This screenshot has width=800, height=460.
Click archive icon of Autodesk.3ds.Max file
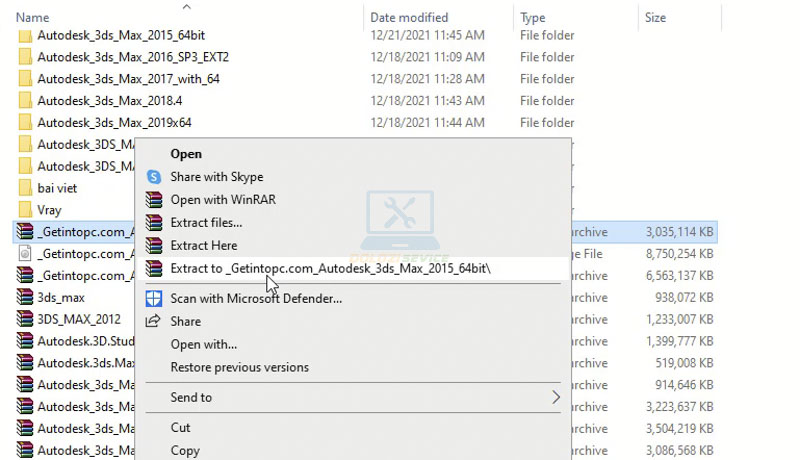(24, 363)
